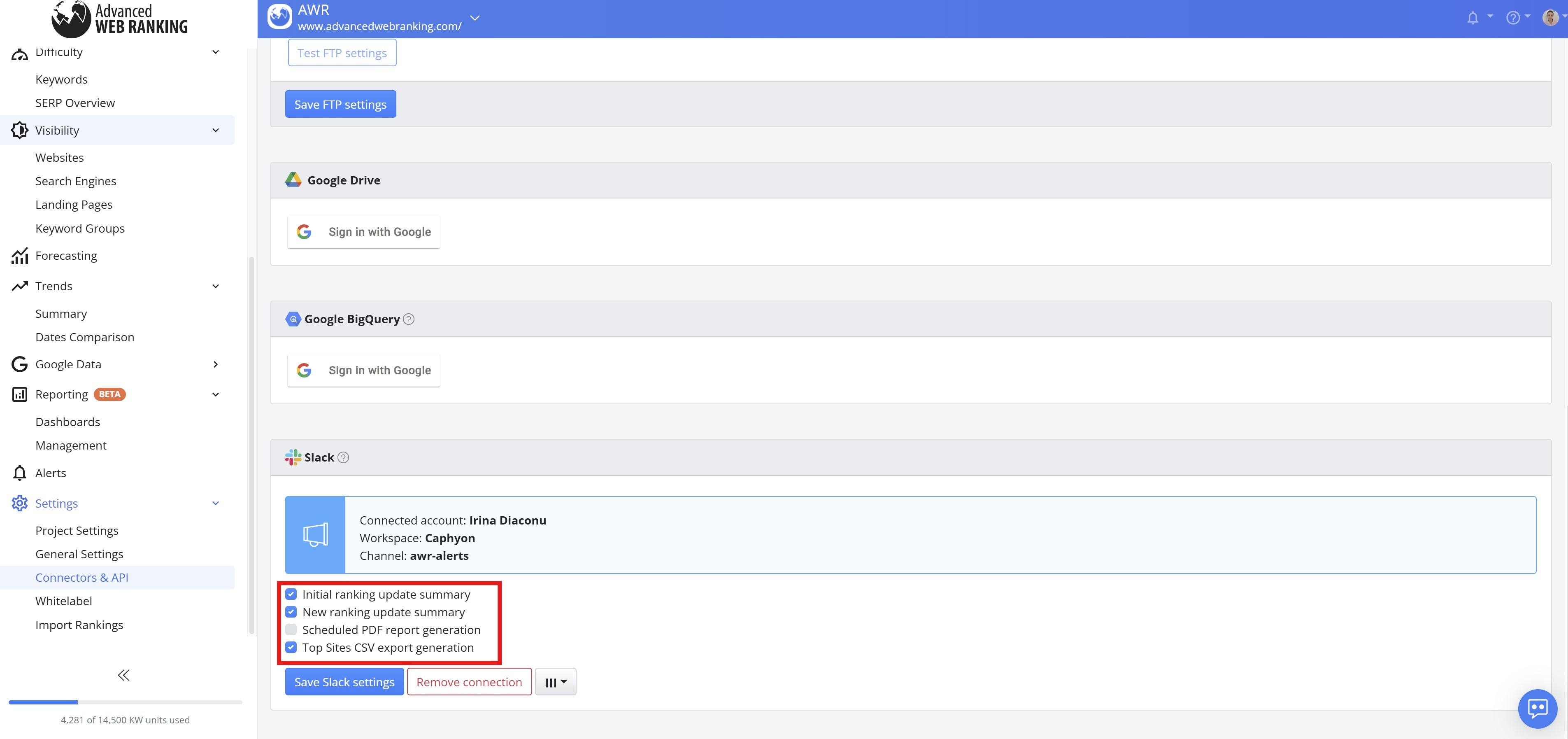Open the user avatar menu
The width and height of the screenshot is (1568, 739).
click(1550, 18)
